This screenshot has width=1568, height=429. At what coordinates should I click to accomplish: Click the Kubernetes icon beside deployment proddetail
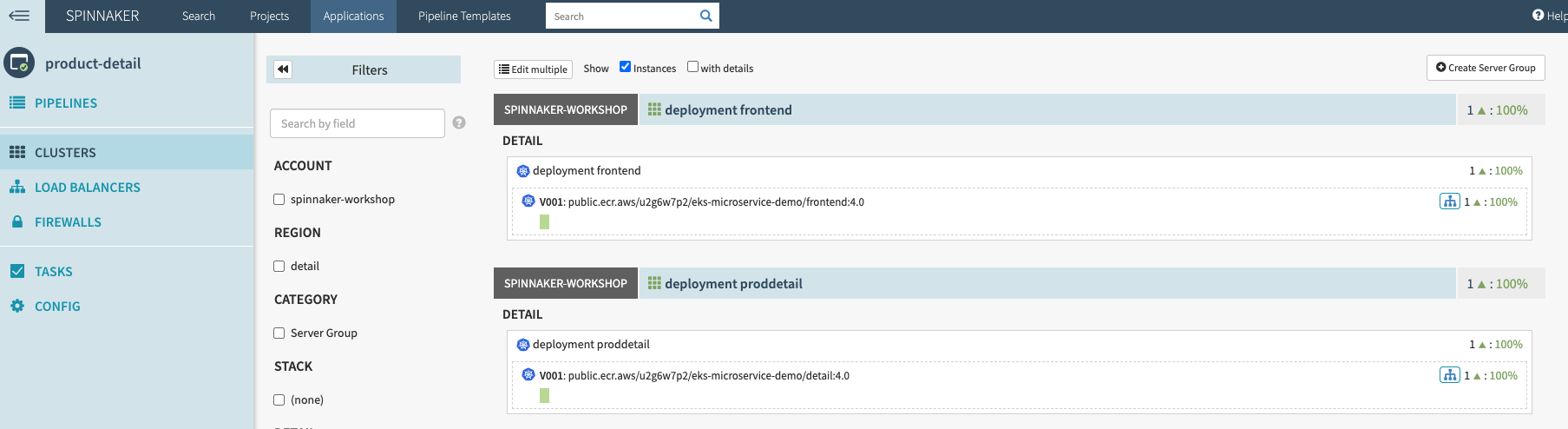tap(522, 345)
